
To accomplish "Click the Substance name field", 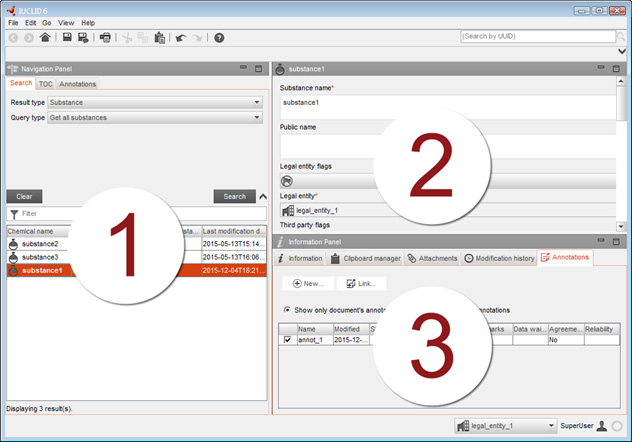I will (x=448, y=107).
